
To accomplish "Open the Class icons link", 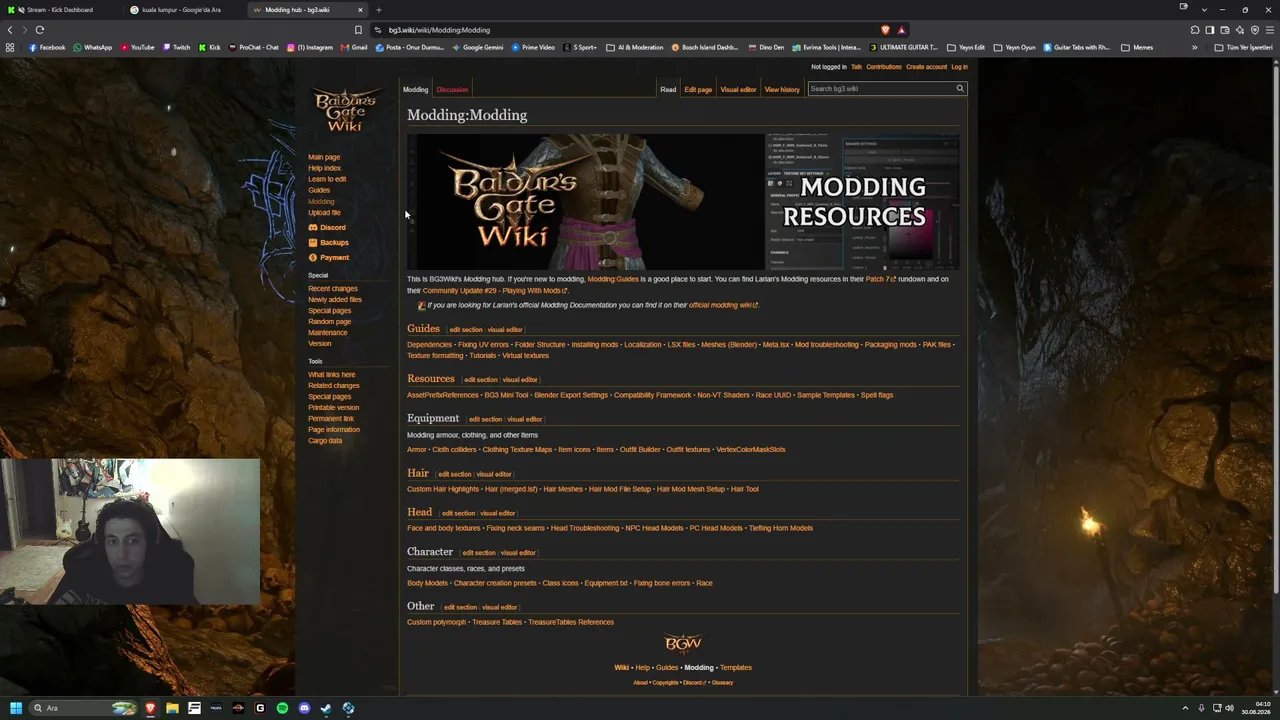I will (x=560, y=583).
